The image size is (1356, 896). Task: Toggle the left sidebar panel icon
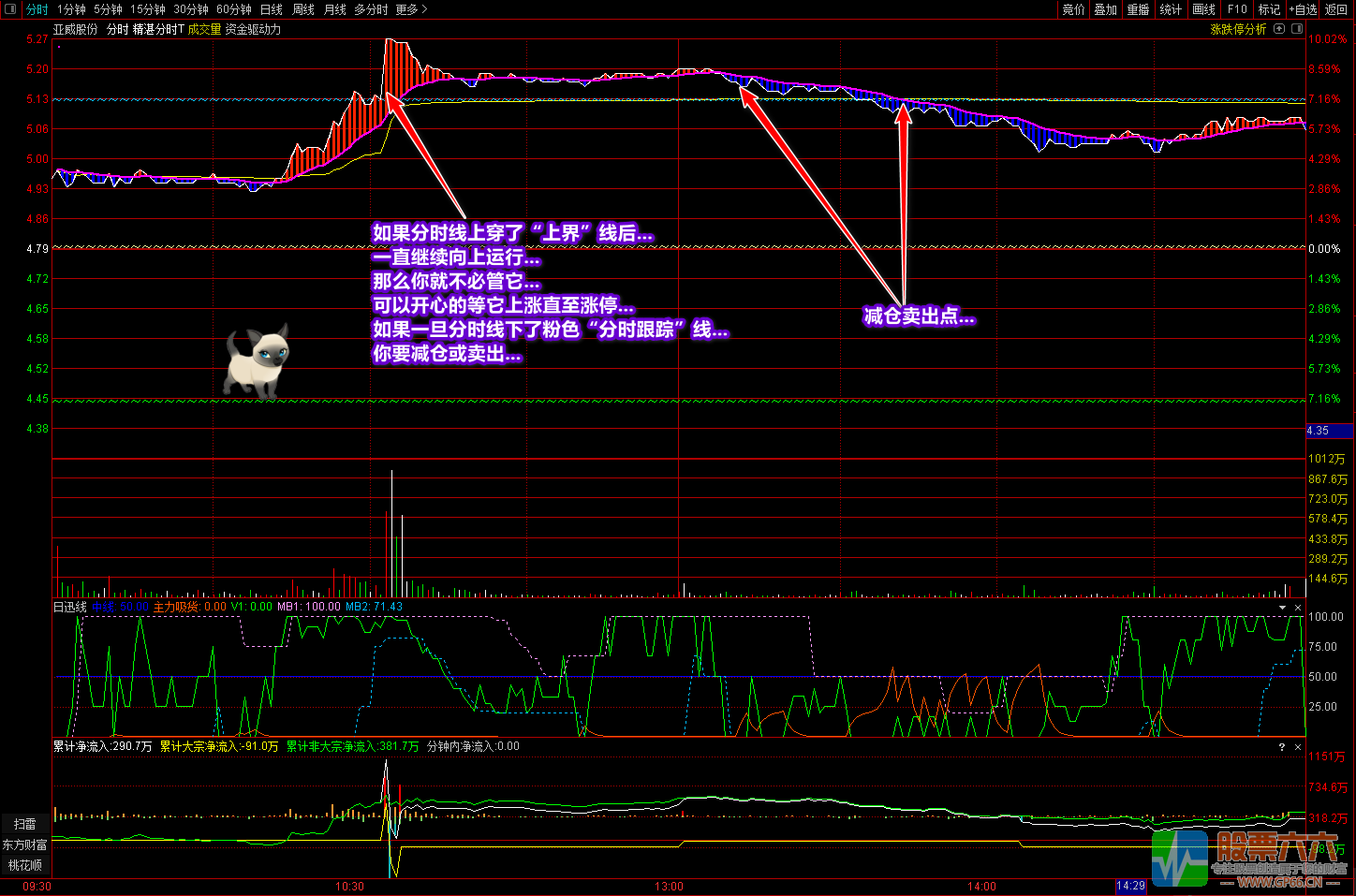pyautogui.click(x=10, y=9)
